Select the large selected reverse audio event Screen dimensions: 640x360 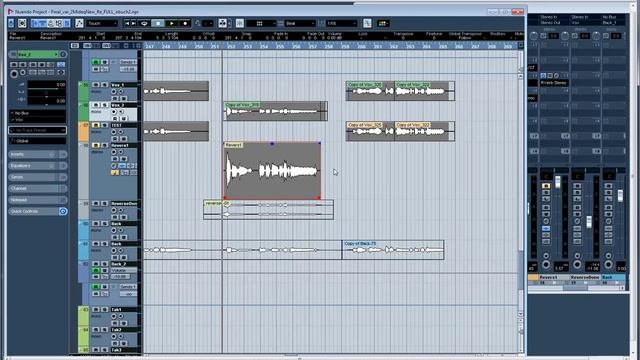point(272,171)
